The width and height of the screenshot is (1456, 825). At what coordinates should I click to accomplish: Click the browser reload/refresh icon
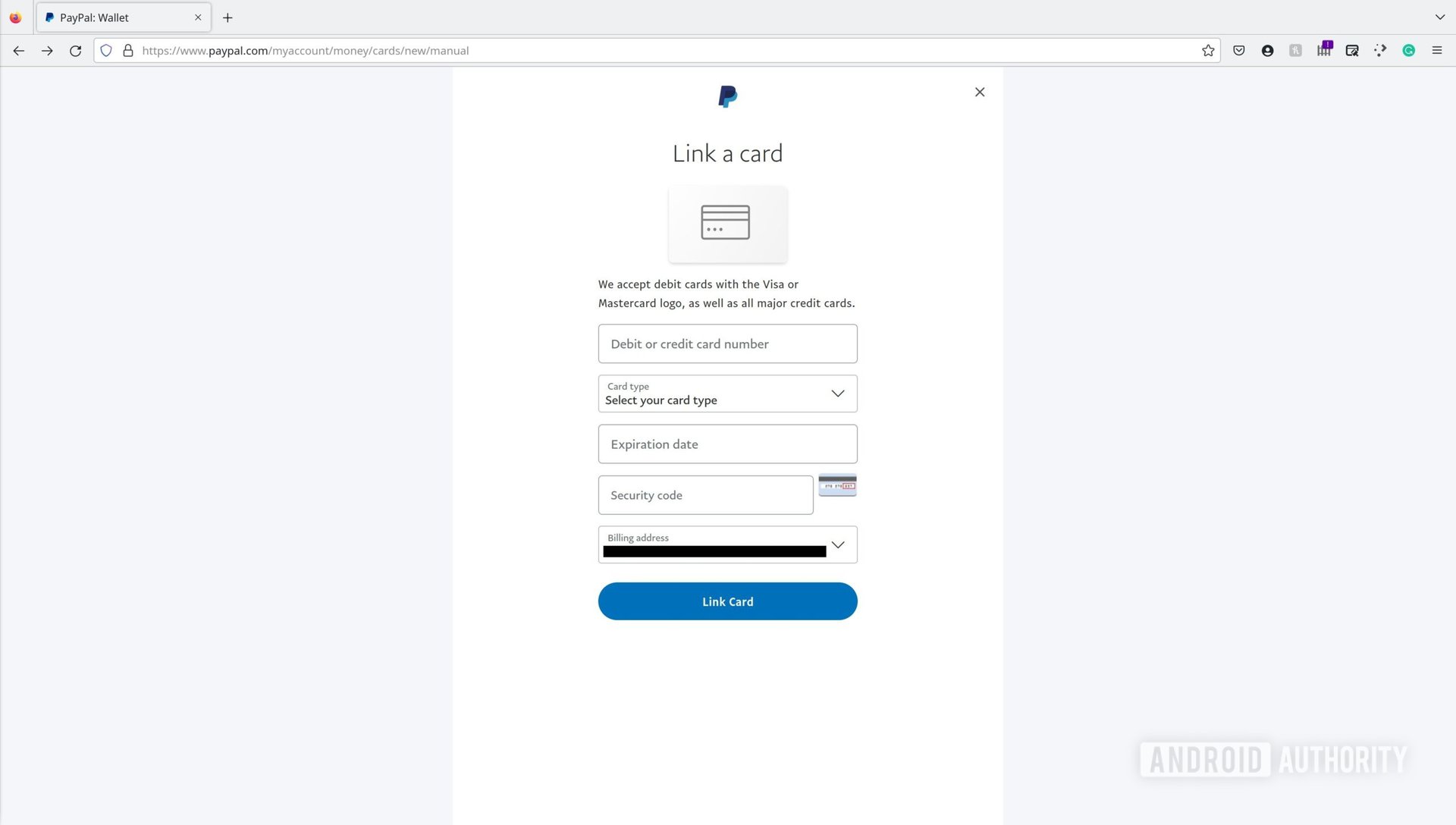point(75,50)
